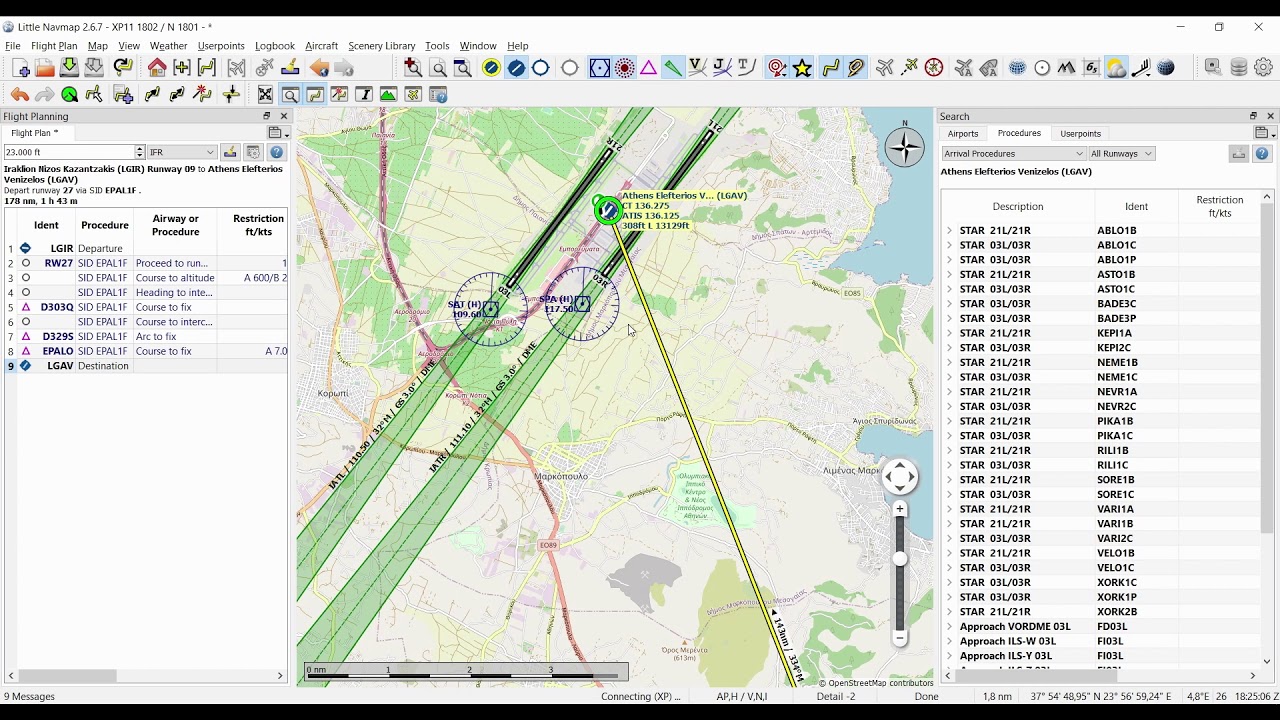
Task: Expand the STAR XORK2B row
Action: tap(949, 611)
